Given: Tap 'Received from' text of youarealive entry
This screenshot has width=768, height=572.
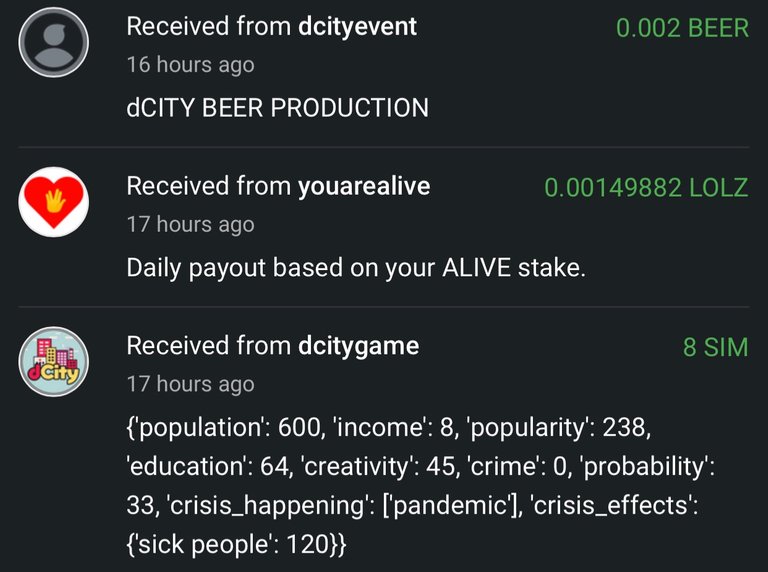Looking at the screenshot, I should point(209,186).
